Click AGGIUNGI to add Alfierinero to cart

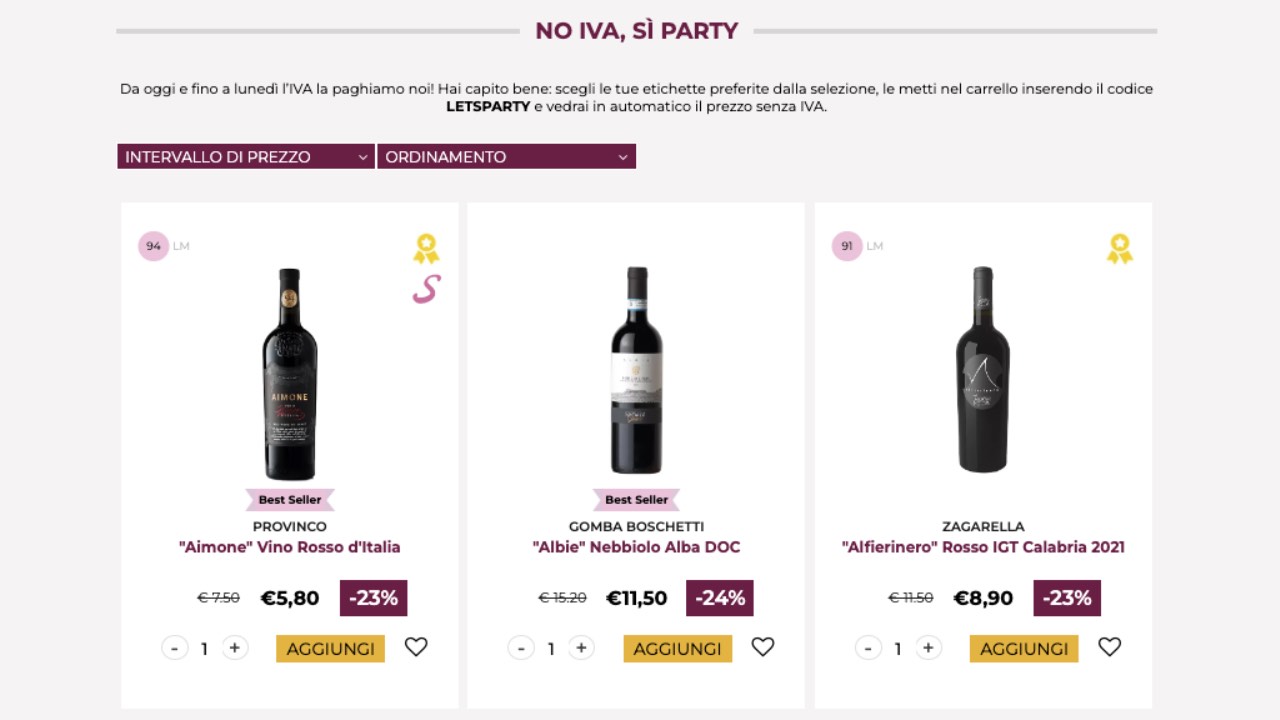1023,648
